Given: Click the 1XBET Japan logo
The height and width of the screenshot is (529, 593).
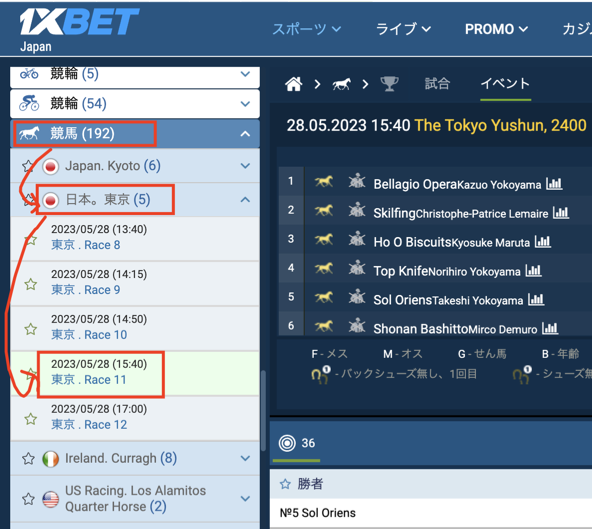Looking at the screenshot, I should tap(79, 30).
